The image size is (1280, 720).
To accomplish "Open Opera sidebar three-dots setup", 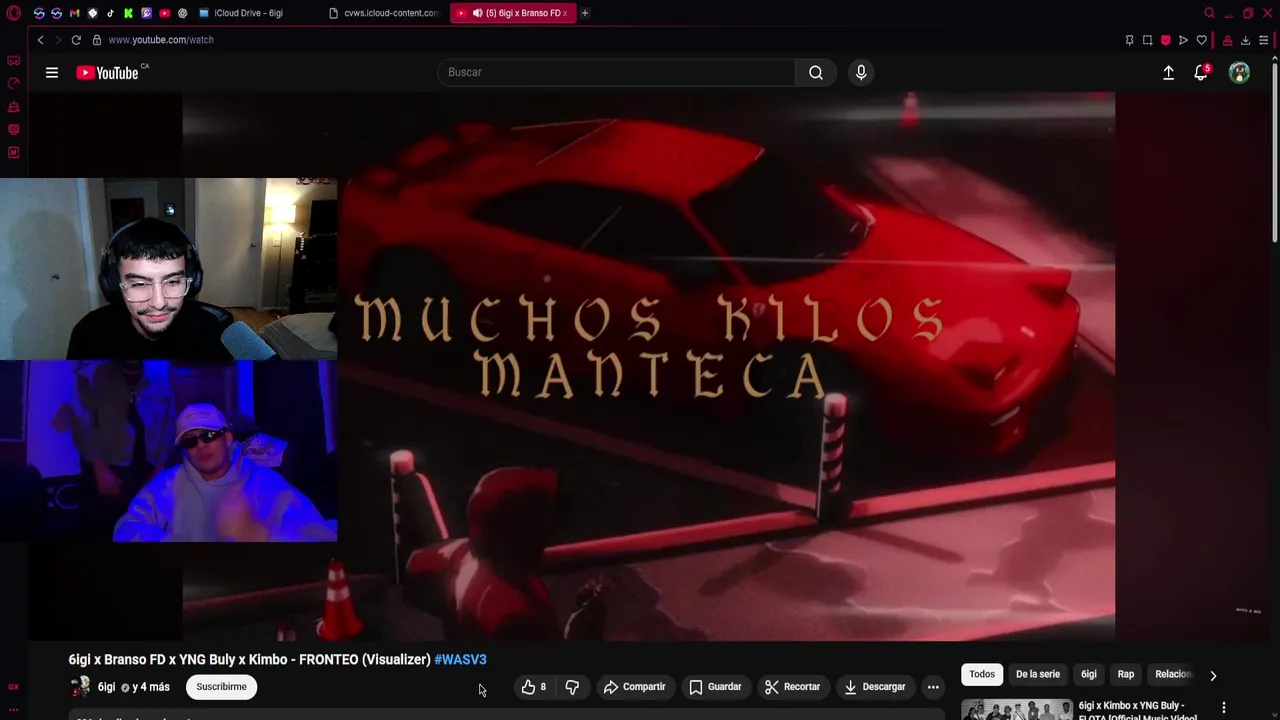I will click(x=14, y=710).
